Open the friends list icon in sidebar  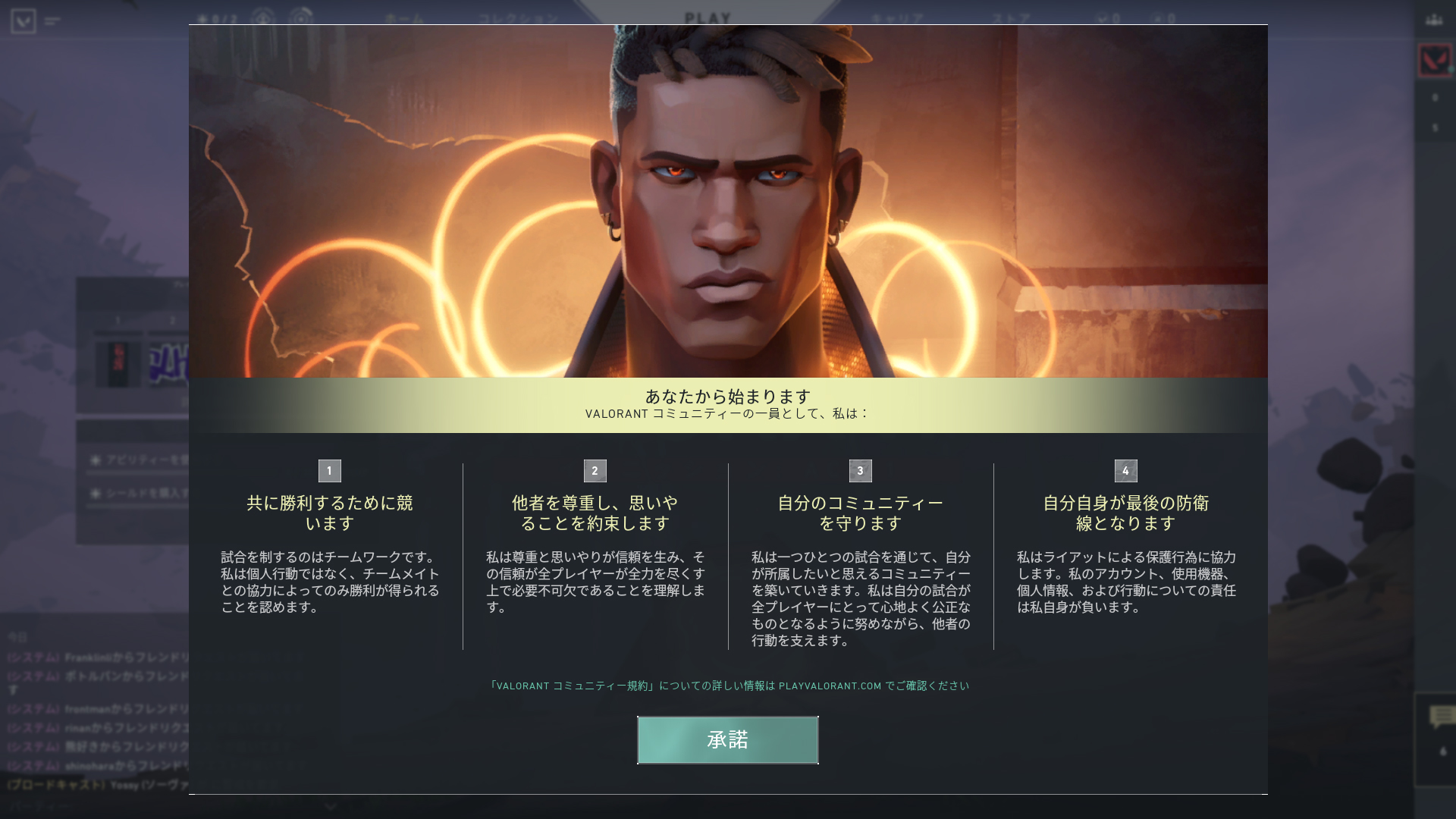[1434, 20]
